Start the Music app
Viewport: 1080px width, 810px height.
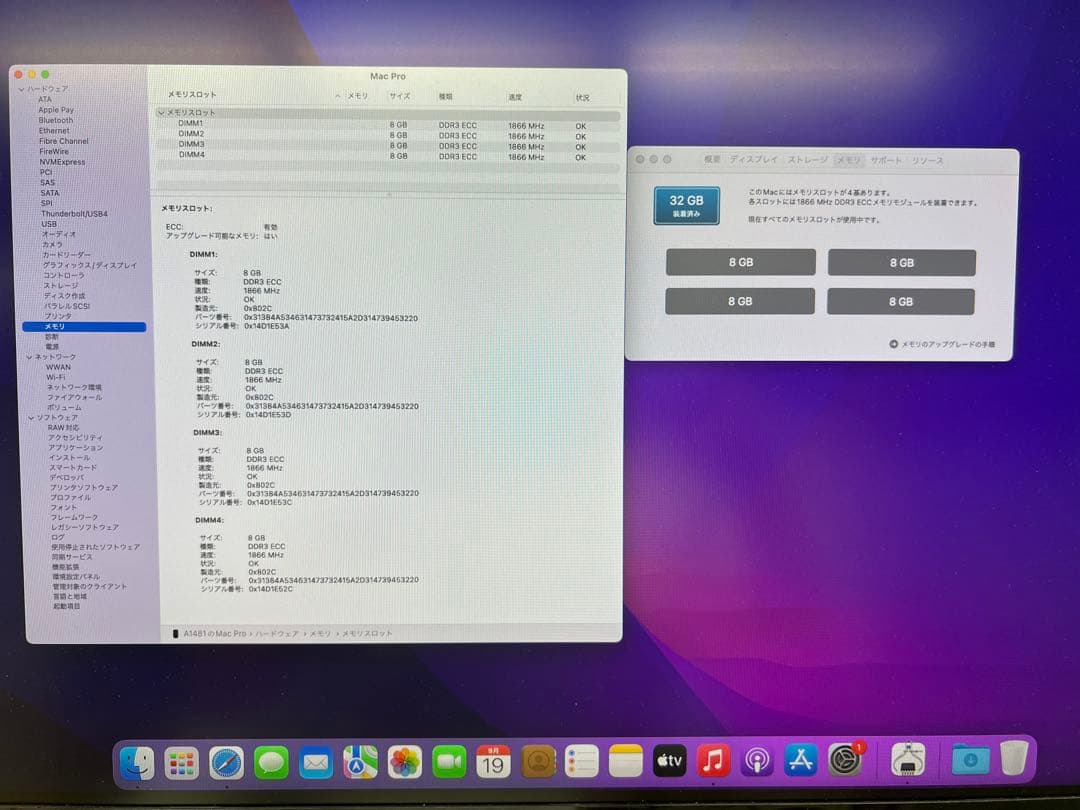click(713, 761)
